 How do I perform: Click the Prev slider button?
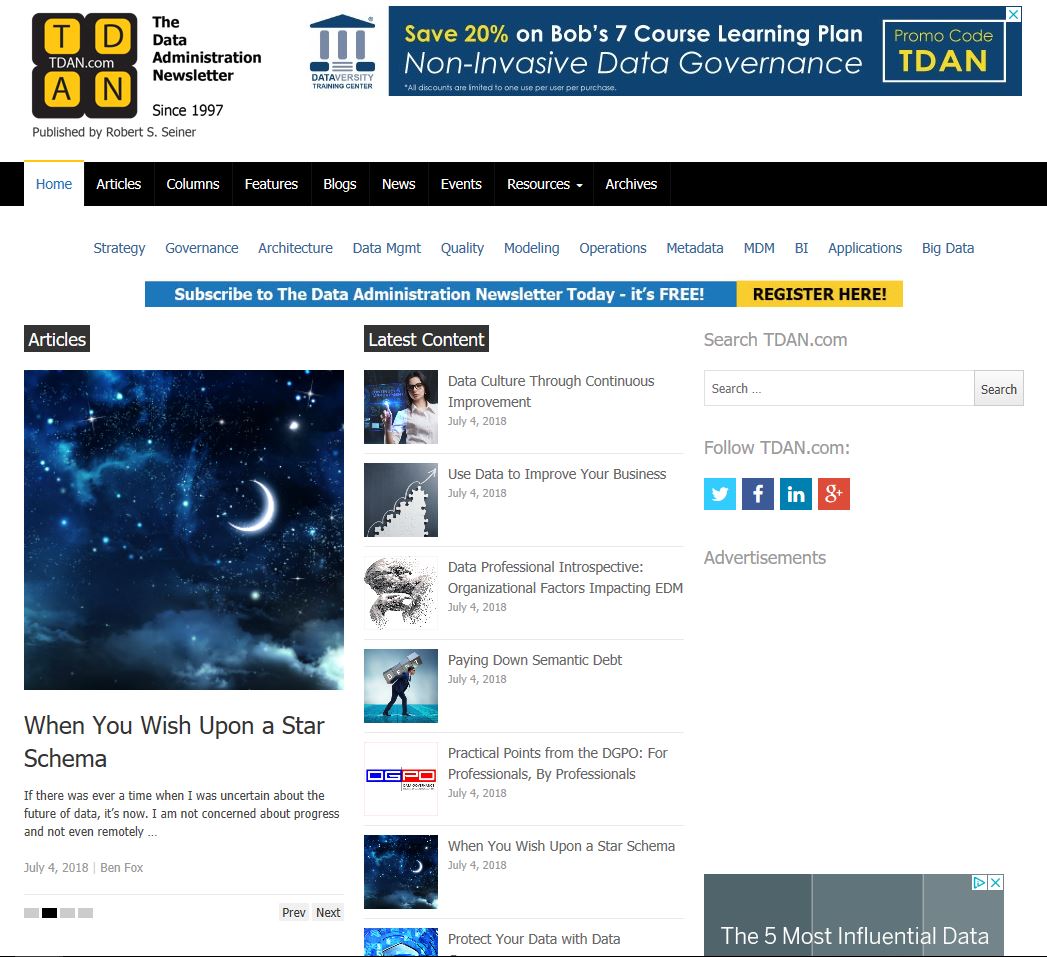pyautogui.click(x=294, y=912)
